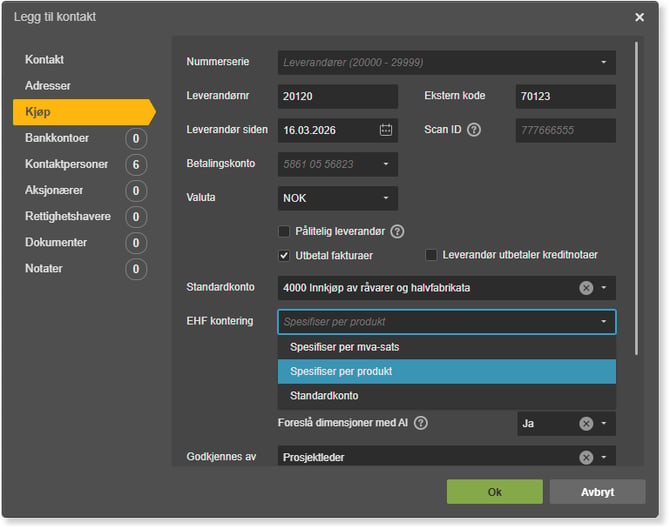Expand the Standardkonto dropdown arrow
The width and height of the screenshot is (670, 529).
[603, 288]
